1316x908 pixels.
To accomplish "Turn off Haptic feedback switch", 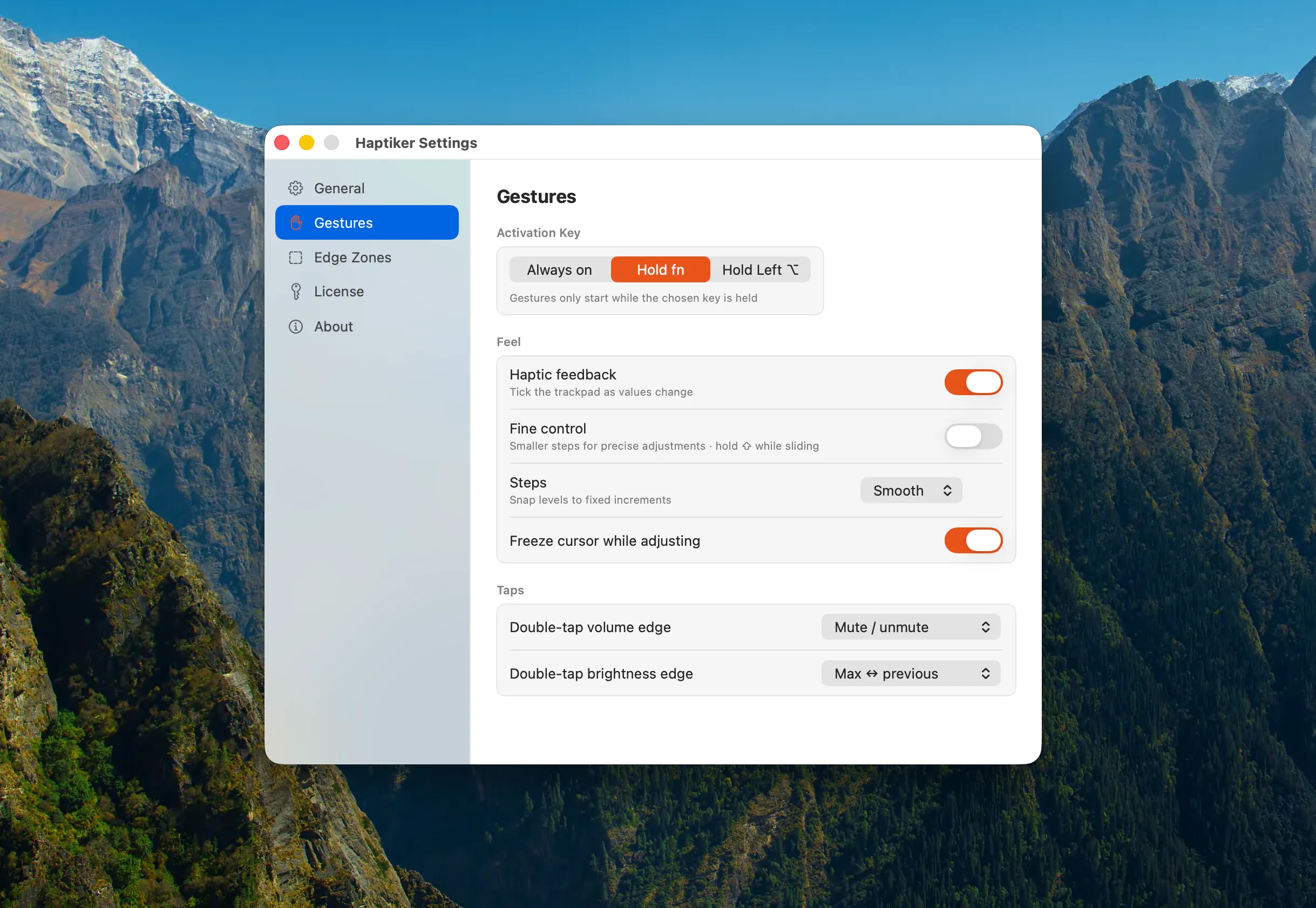I will pyautogui.click(x=973, y=382).
